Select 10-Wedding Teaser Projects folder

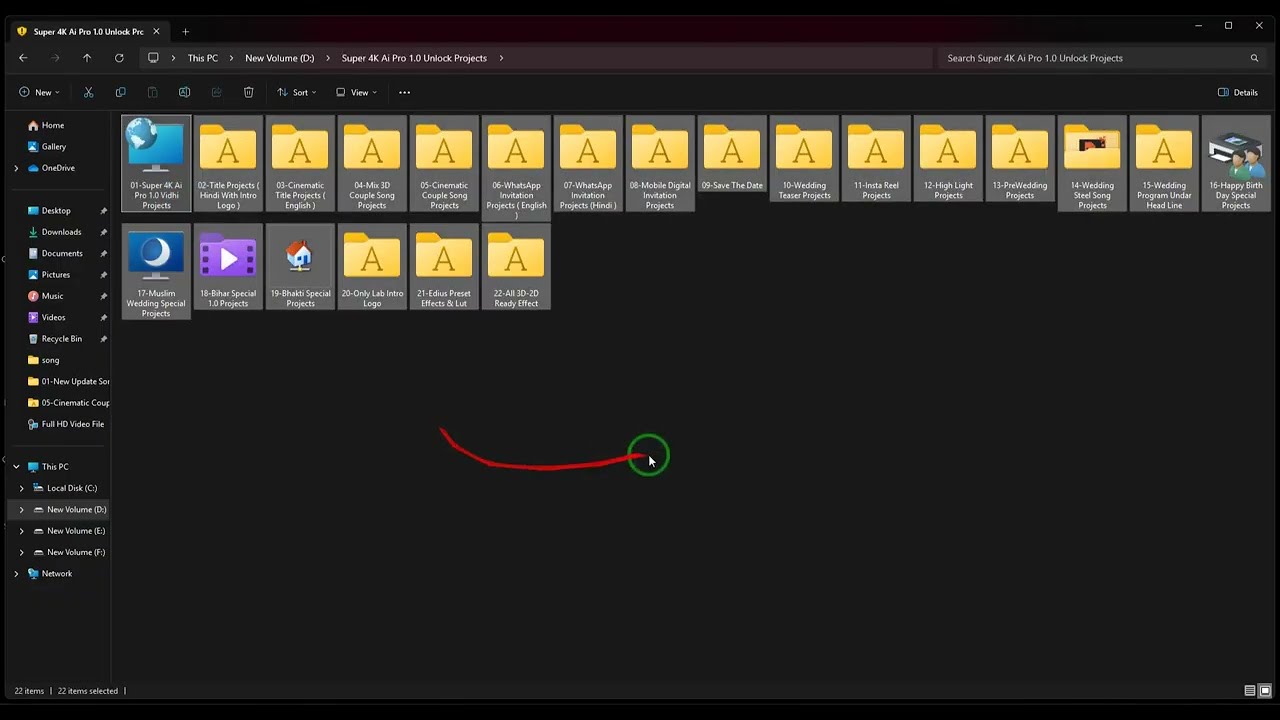[804, 158]
